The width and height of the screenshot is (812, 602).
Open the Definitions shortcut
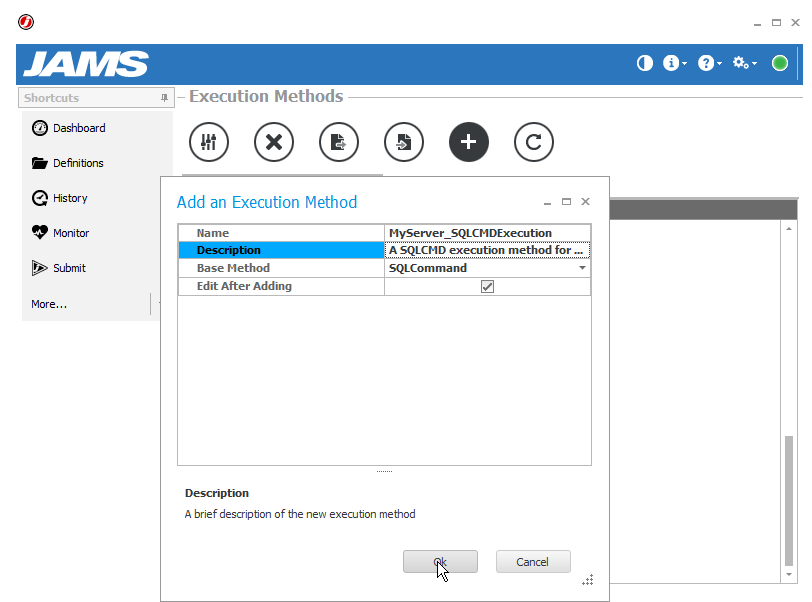click(78, 163)
